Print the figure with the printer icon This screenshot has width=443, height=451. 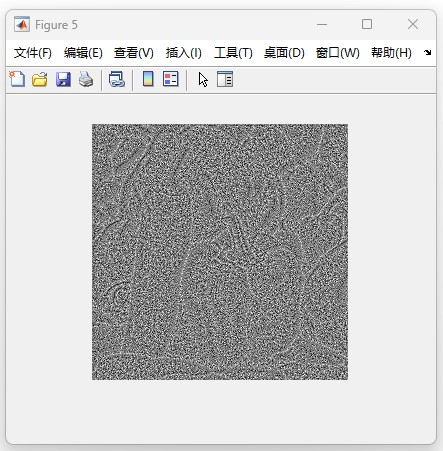tap(86, 79)
